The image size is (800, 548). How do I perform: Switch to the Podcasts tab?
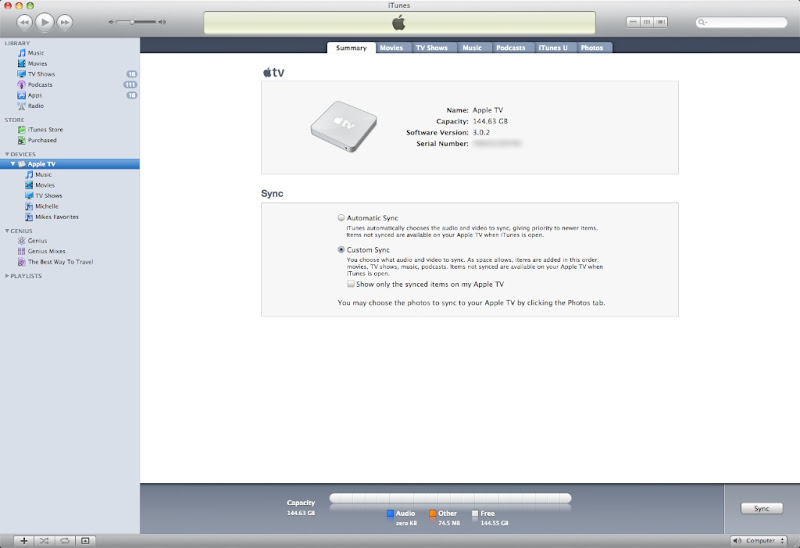(511, 47)
